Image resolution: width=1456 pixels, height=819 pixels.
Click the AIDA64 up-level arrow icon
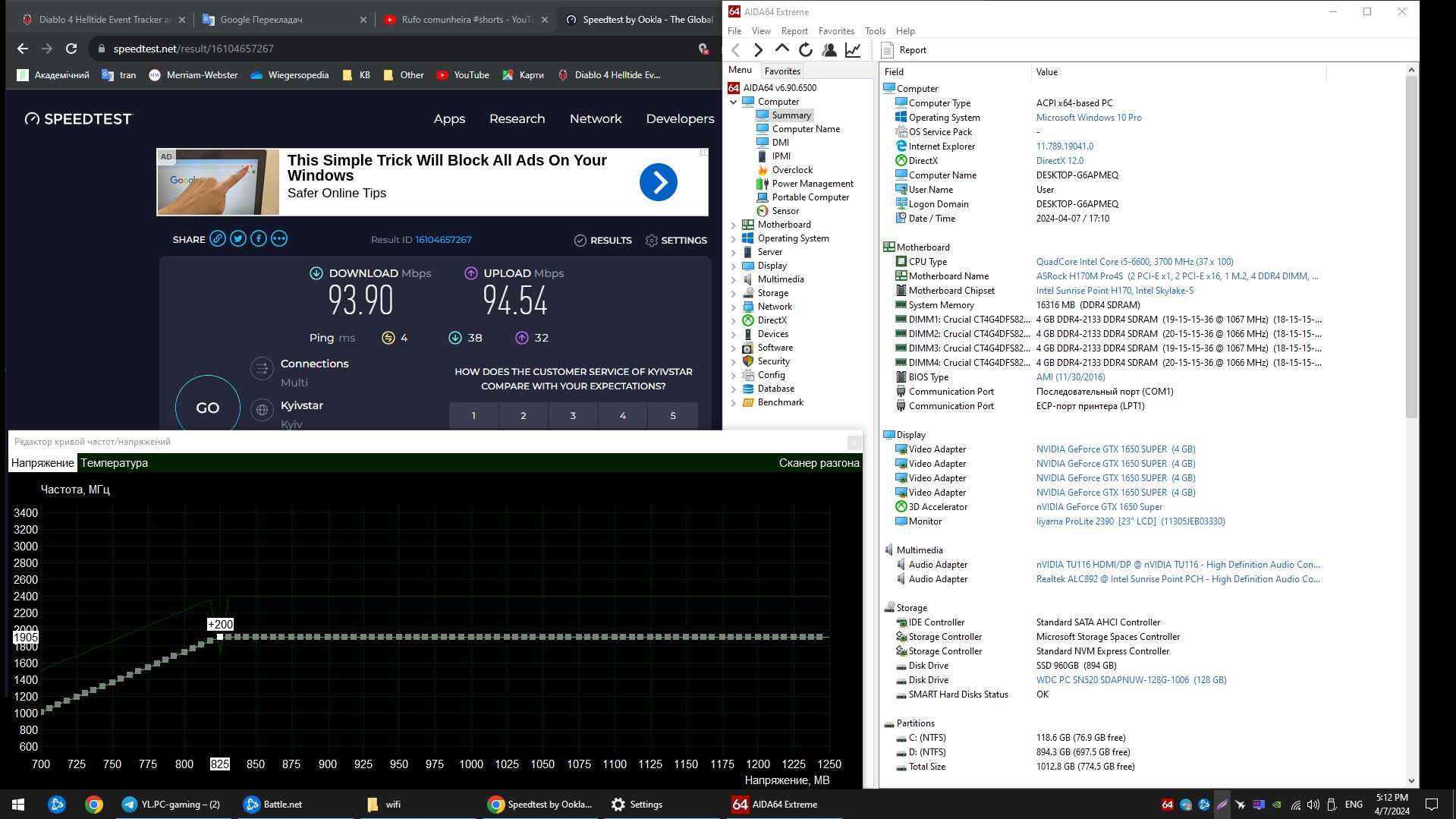coord(781,49)
